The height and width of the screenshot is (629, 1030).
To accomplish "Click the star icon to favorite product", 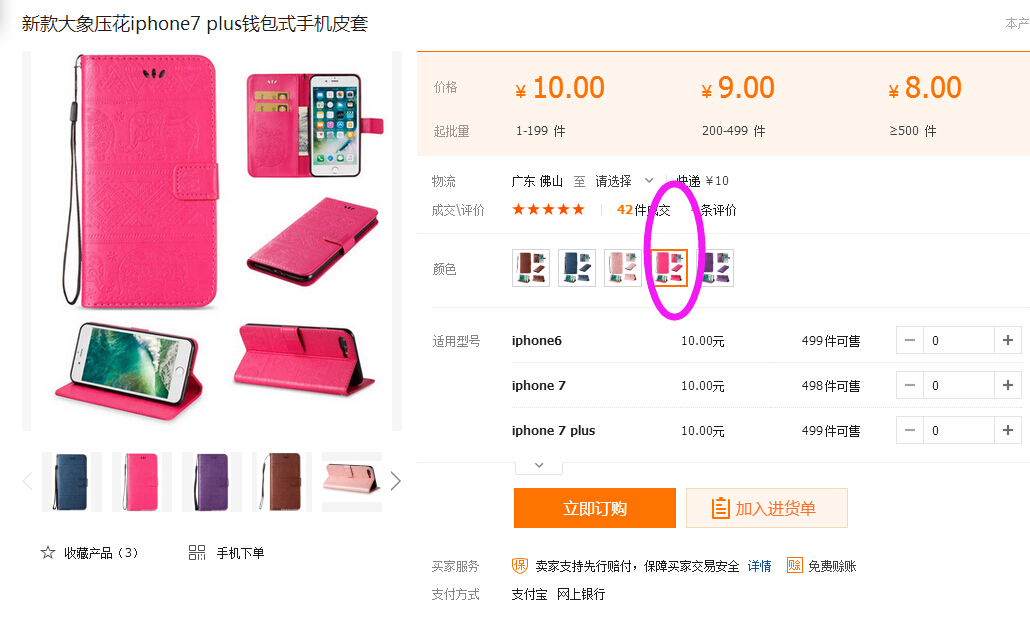I will tap(48, 553).
